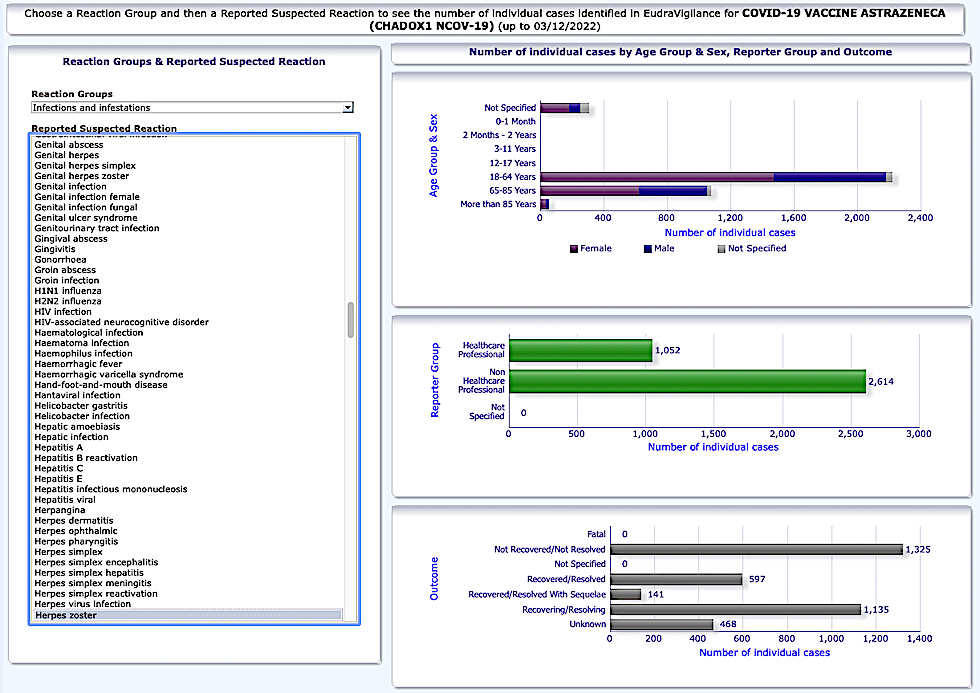Select 'HIV infection' in the list
This screenshot has height=693, width=980.
pos(62,312)
